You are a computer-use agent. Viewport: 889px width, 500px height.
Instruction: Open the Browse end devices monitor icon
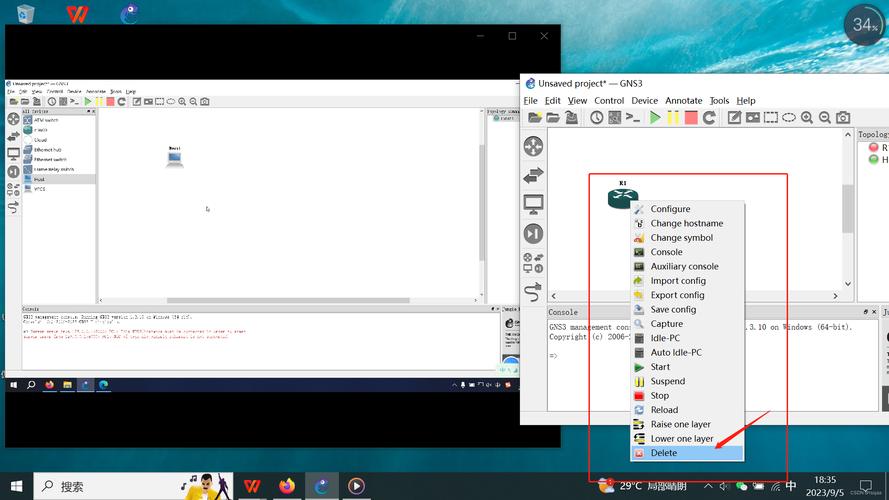[533, 204]
